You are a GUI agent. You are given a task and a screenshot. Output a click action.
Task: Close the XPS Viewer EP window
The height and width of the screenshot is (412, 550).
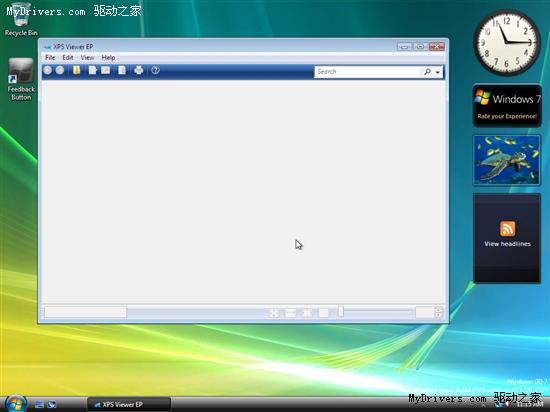(437, 46)
